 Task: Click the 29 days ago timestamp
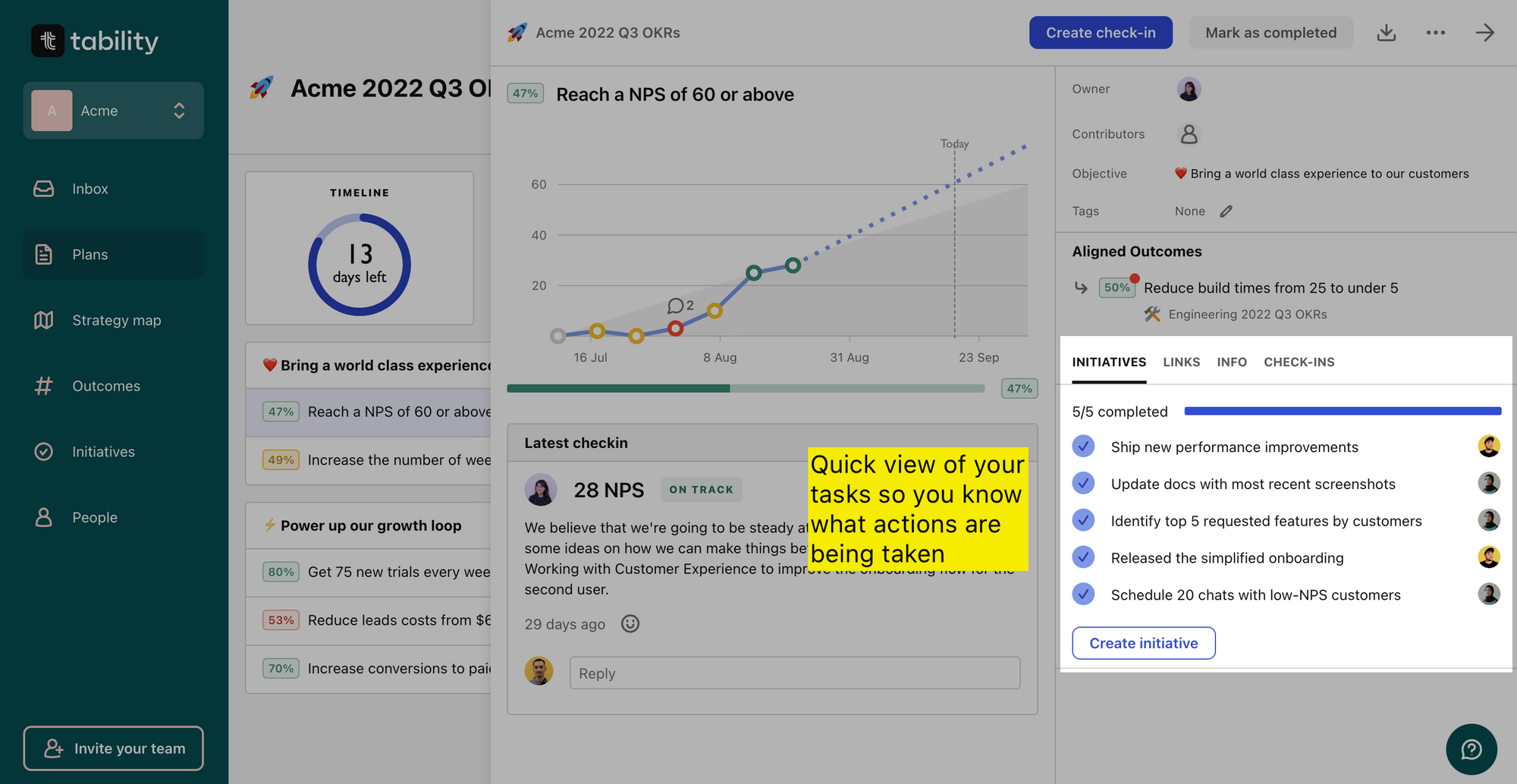(x=565, y=625)
